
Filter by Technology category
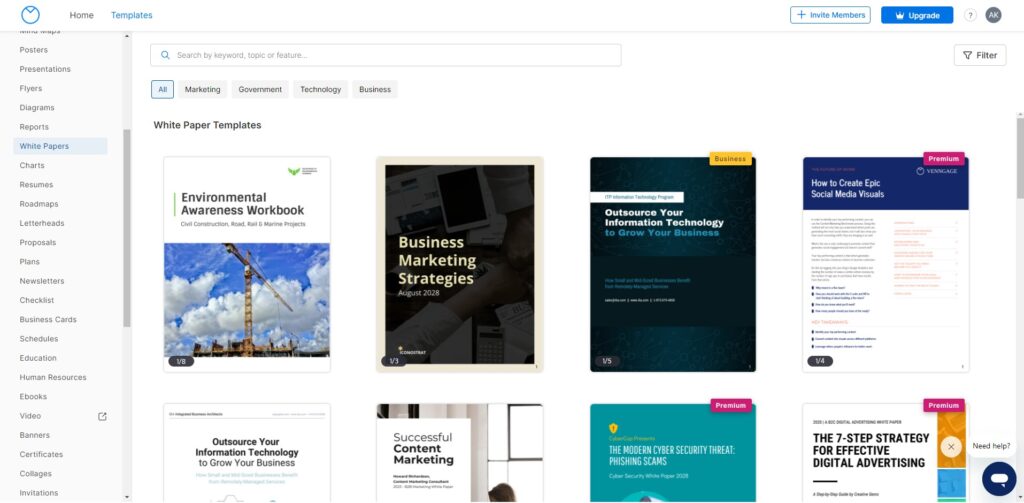point(321,89)
